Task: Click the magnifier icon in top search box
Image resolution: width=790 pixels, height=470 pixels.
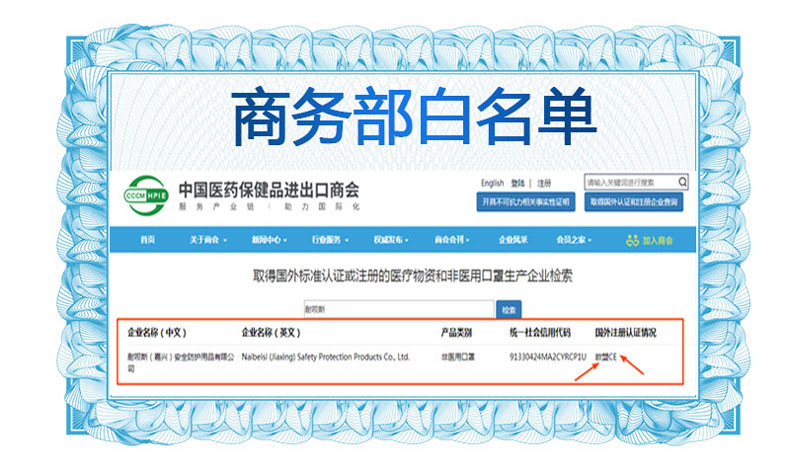Action: (682, 182)
